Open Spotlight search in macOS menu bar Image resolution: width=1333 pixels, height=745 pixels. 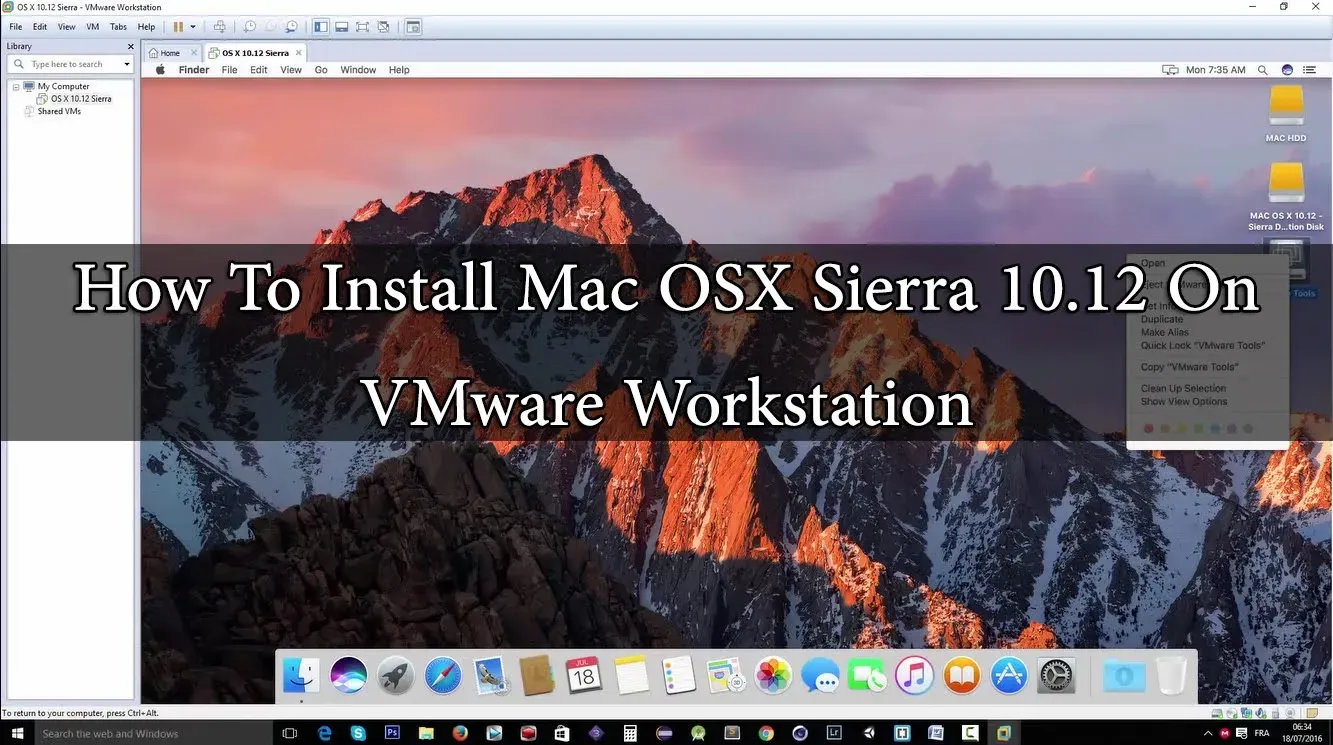1262,70
